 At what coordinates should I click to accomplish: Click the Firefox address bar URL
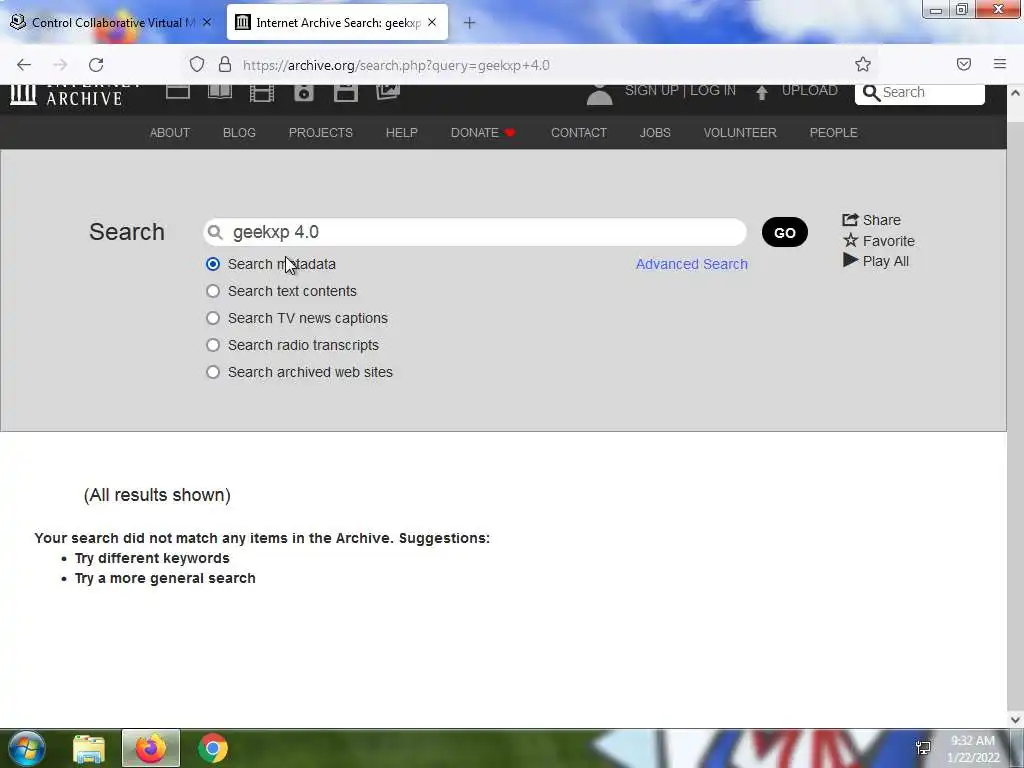pyautogui.click(x=396, y=65)
